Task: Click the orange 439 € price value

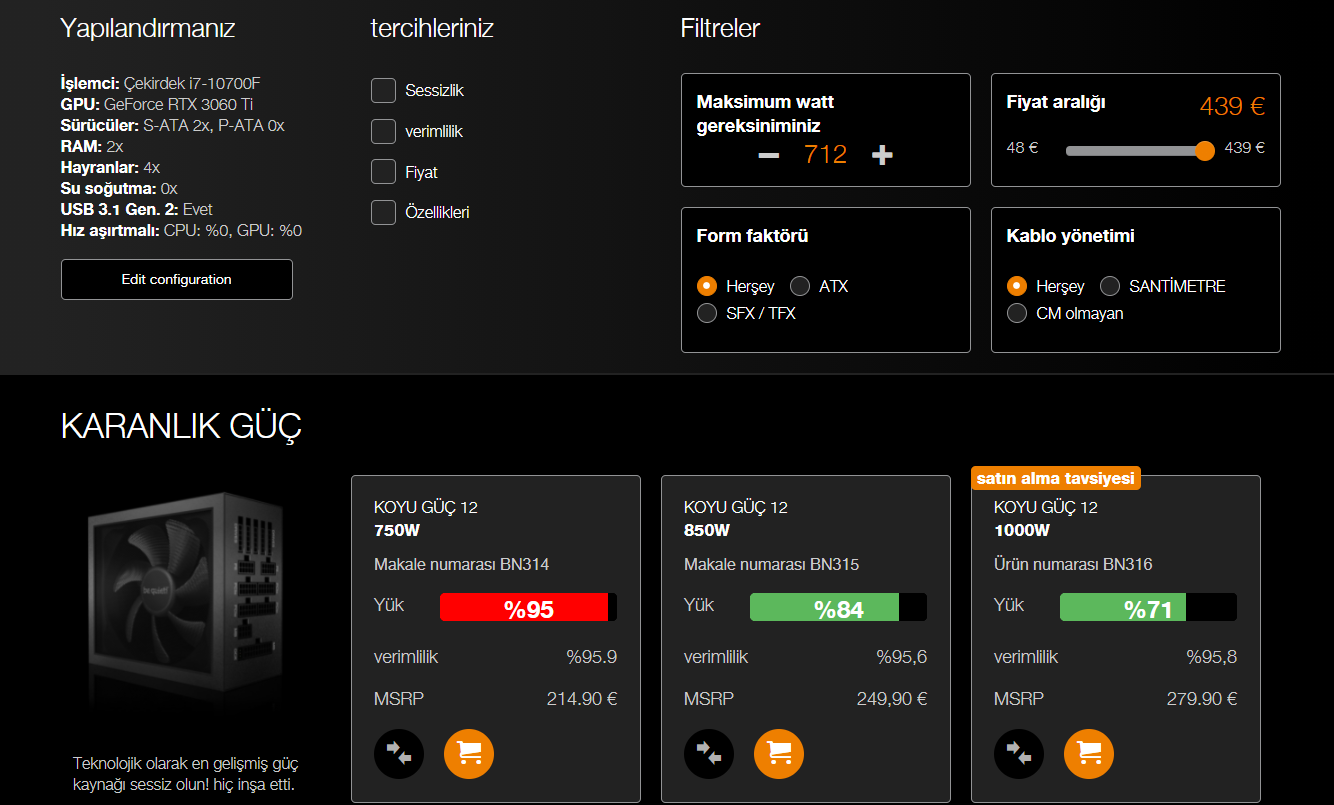Action: [1232, 106]
